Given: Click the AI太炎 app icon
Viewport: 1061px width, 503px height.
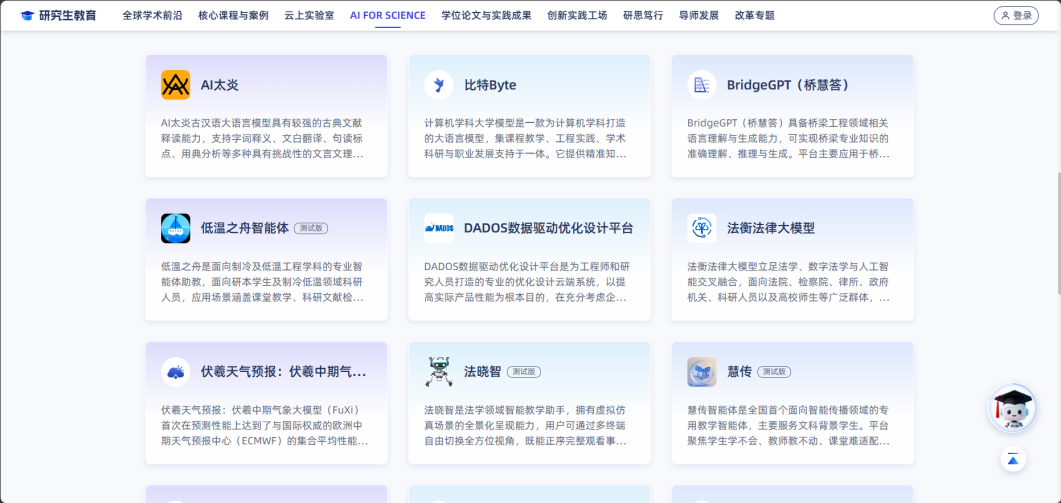Looking at the screenshot, I should (x=175, y=85).
